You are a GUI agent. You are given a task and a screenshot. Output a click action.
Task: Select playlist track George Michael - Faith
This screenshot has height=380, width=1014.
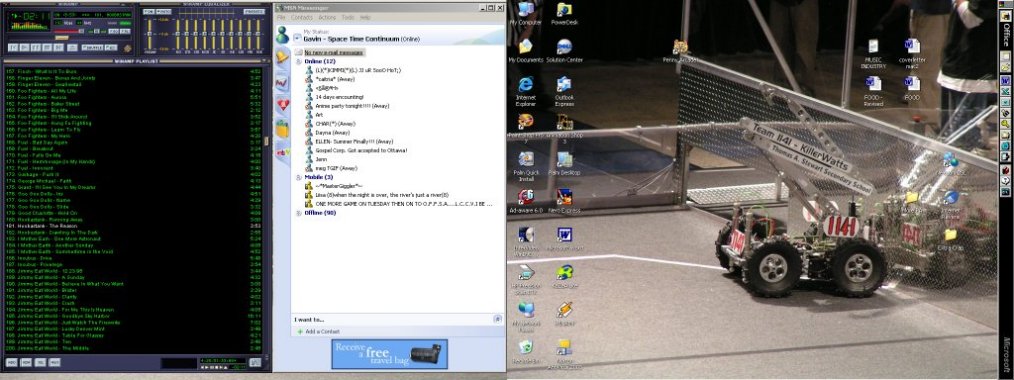(x=133, y=180)
